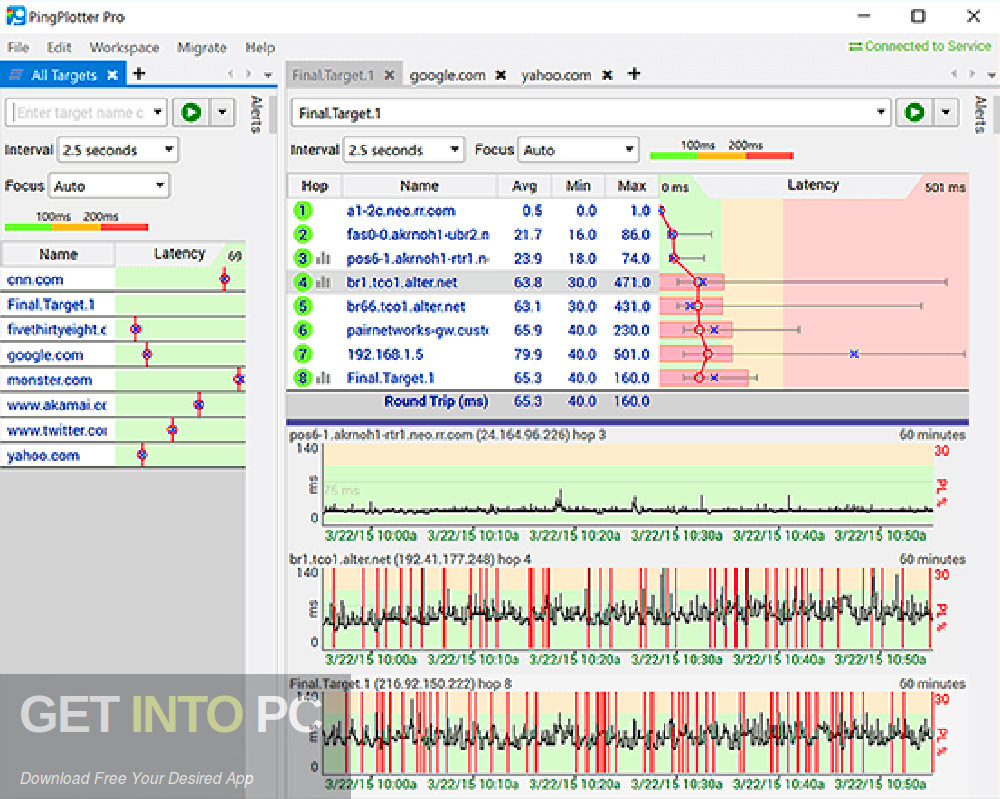Select www.twitter.com row in target list
Image resolution: width=1000 pixels, height=799 pixels.
(x=124, y=430)
